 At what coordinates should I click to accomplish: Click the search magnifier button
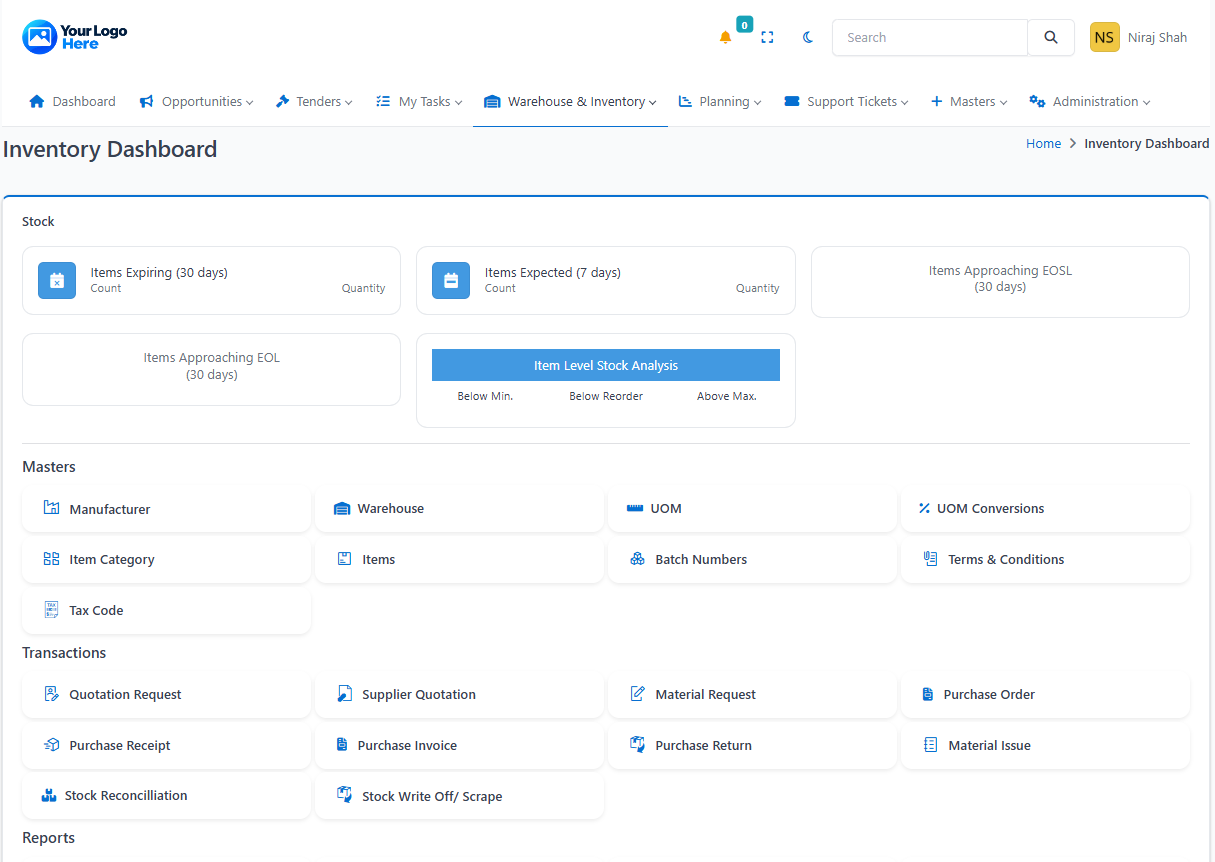tap(1051, 38)
